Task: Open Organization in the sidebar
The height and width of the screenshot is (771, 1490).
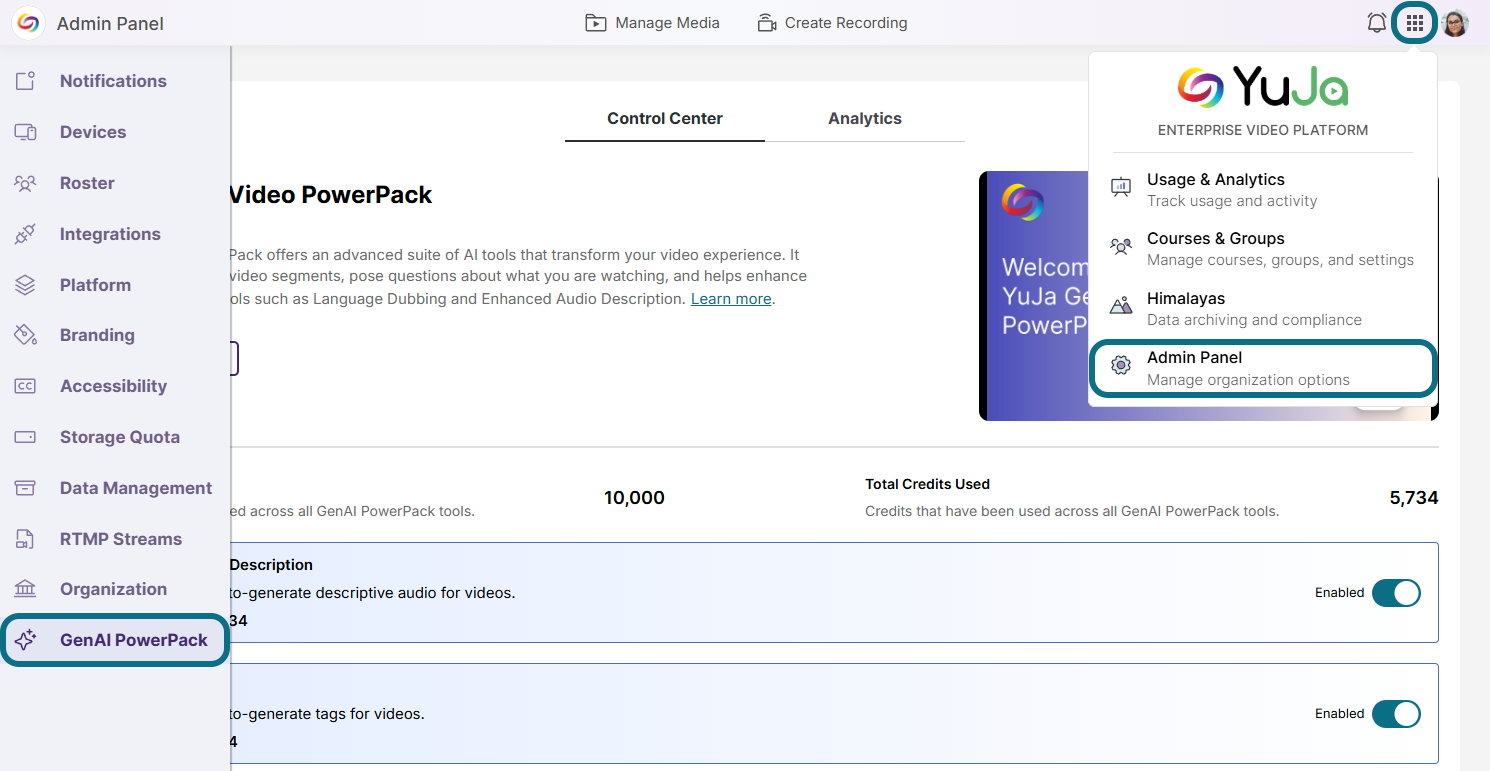Action: click(x=115, y=589)
